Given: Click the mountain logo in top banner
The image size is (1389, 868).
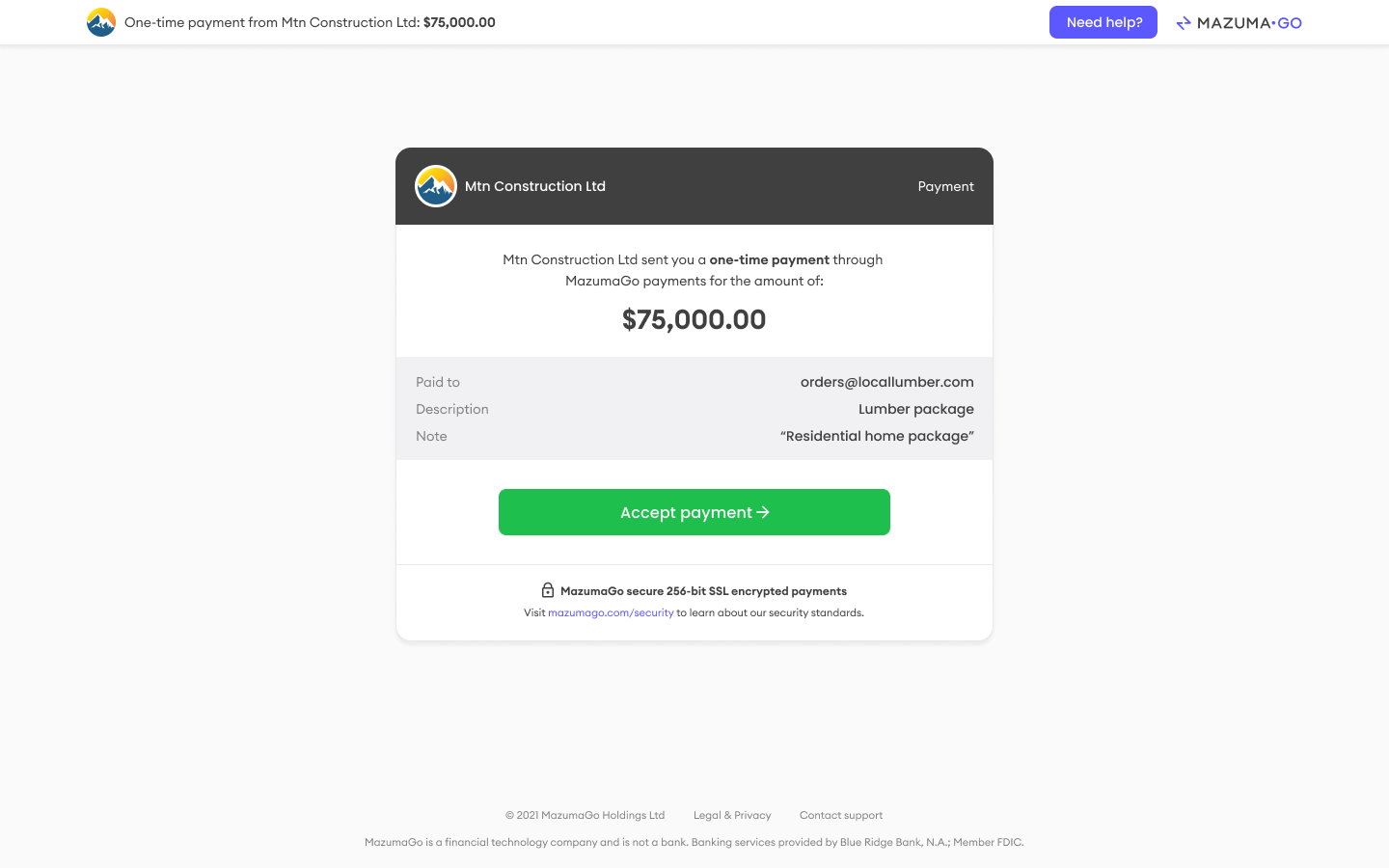Looking at the screenshot, I should click(x=101, y=22).
